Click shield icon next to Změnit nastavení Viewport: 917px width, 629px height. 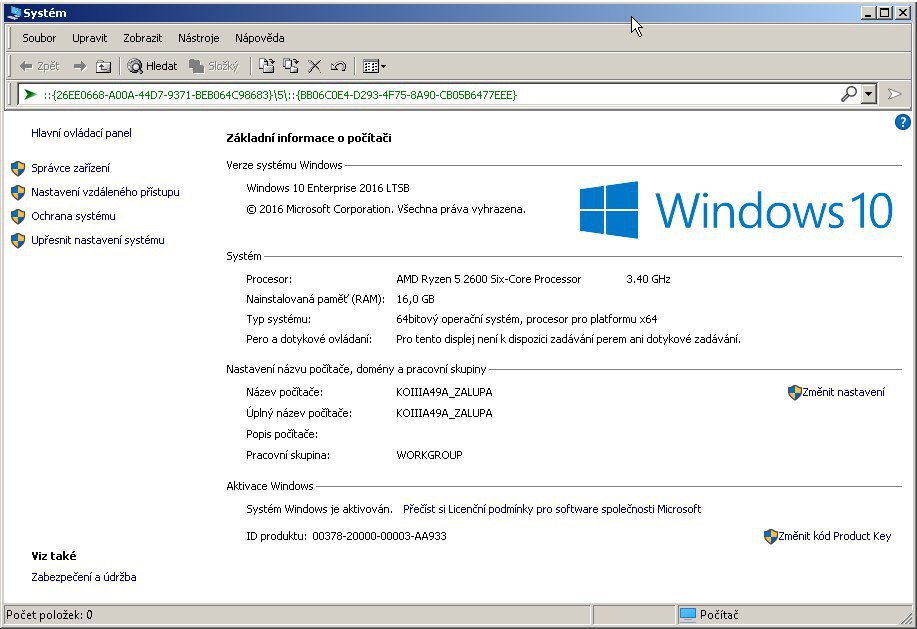click(x=794, y=392)
